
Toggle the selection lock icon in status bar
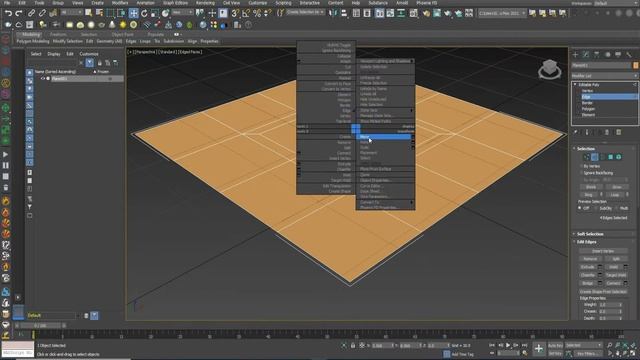pos(353,346)
